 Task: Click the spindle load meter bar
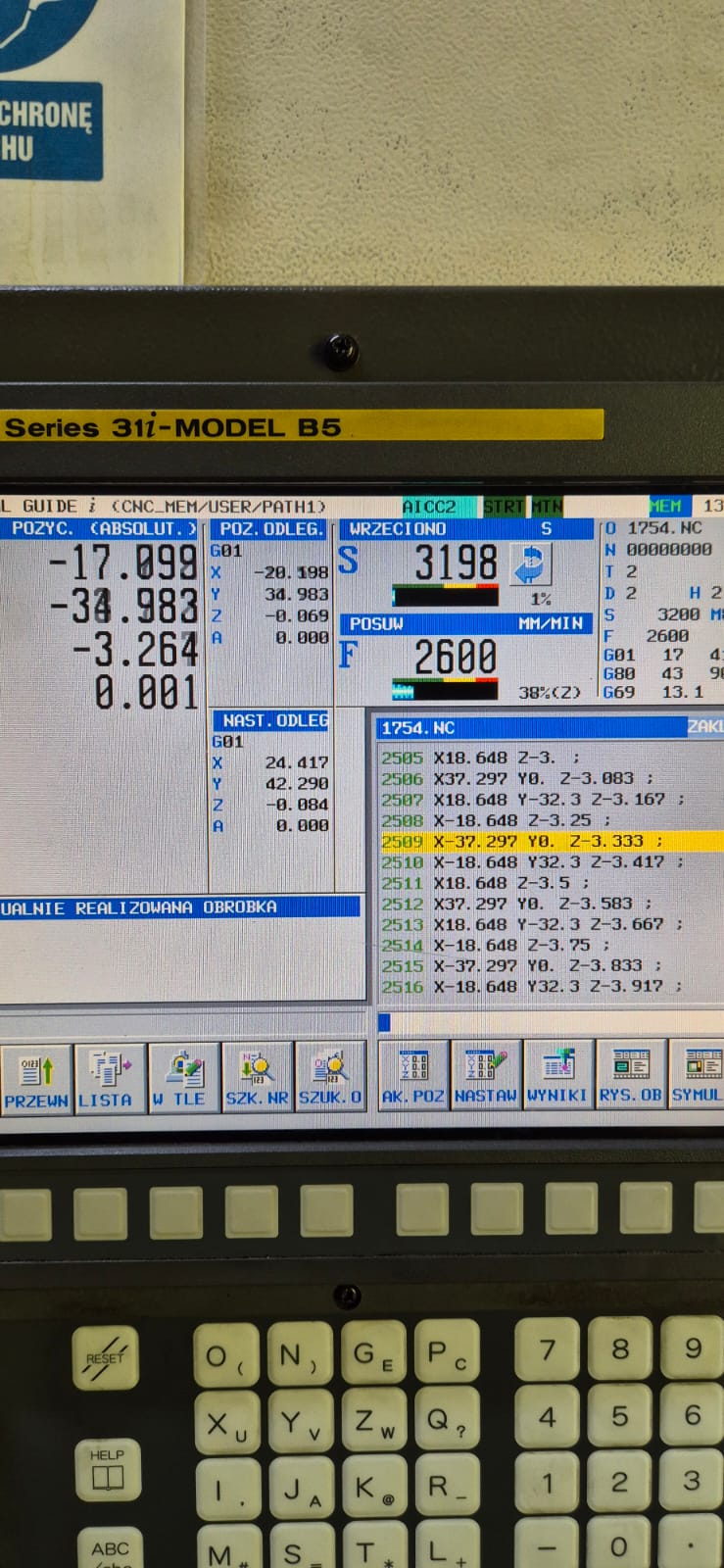pyautogui.click(x=446, y=596)
